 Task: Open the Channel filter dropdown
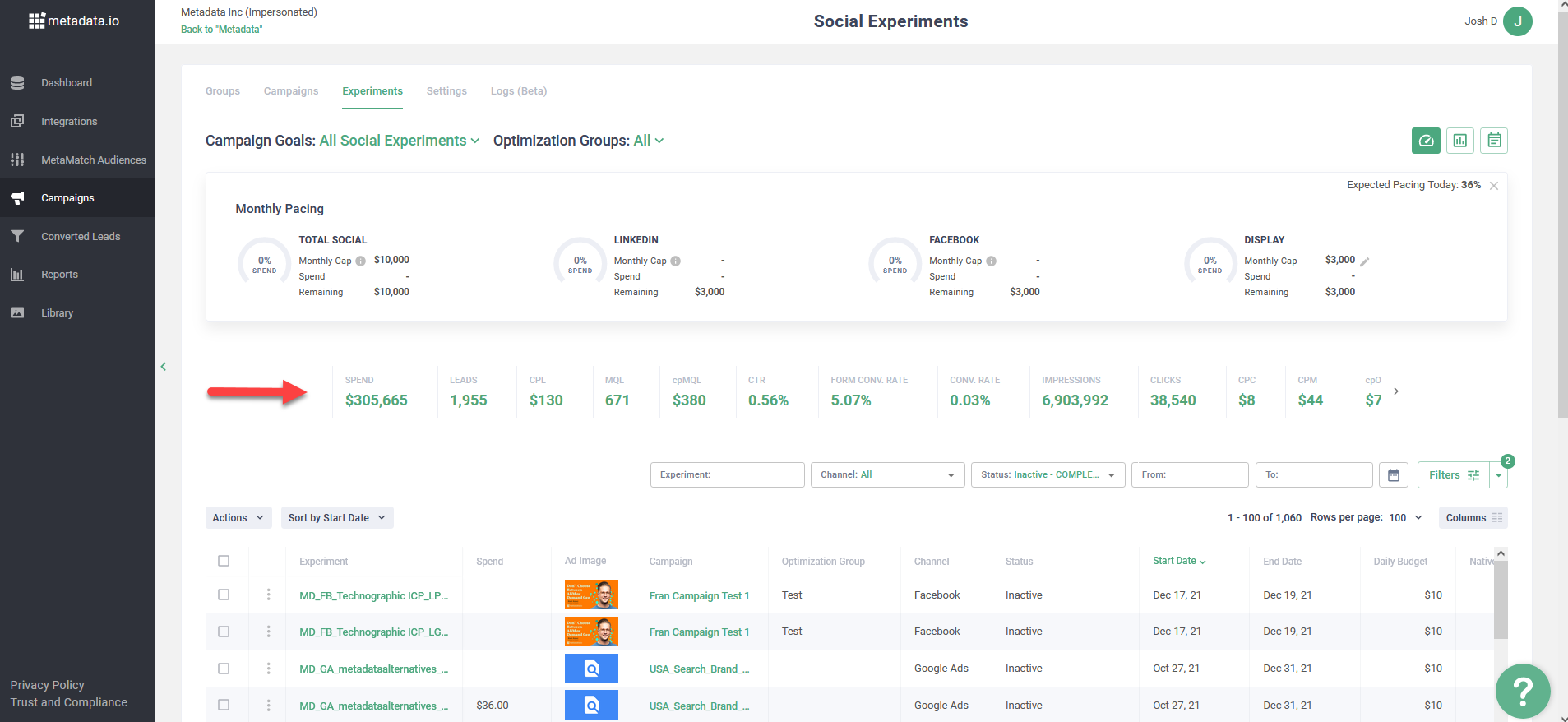(x=886, y=475)
